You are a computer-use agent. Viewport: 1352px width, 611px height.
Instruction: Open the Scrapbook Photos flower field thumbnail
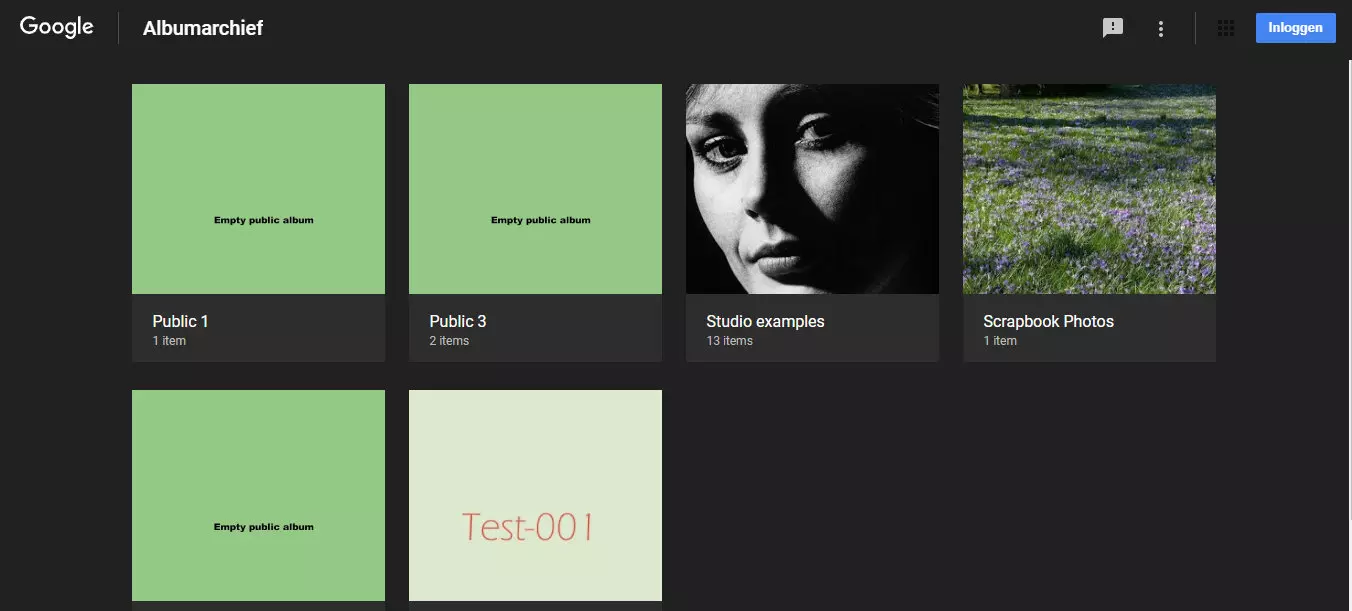(1089, 189)
